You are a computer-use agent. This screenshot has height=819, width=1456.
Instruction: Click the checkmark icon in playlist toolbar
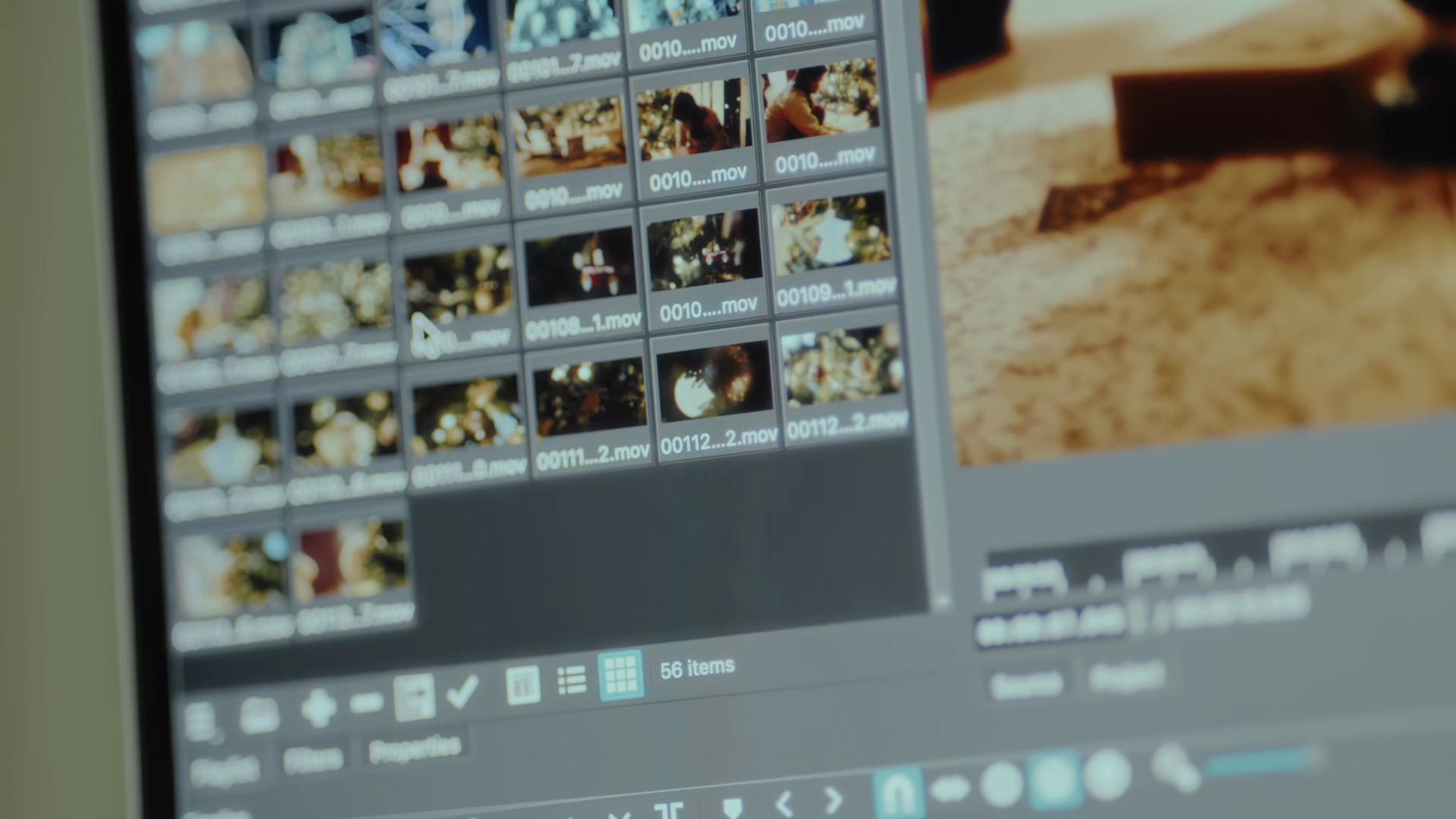tap(462, 691)
